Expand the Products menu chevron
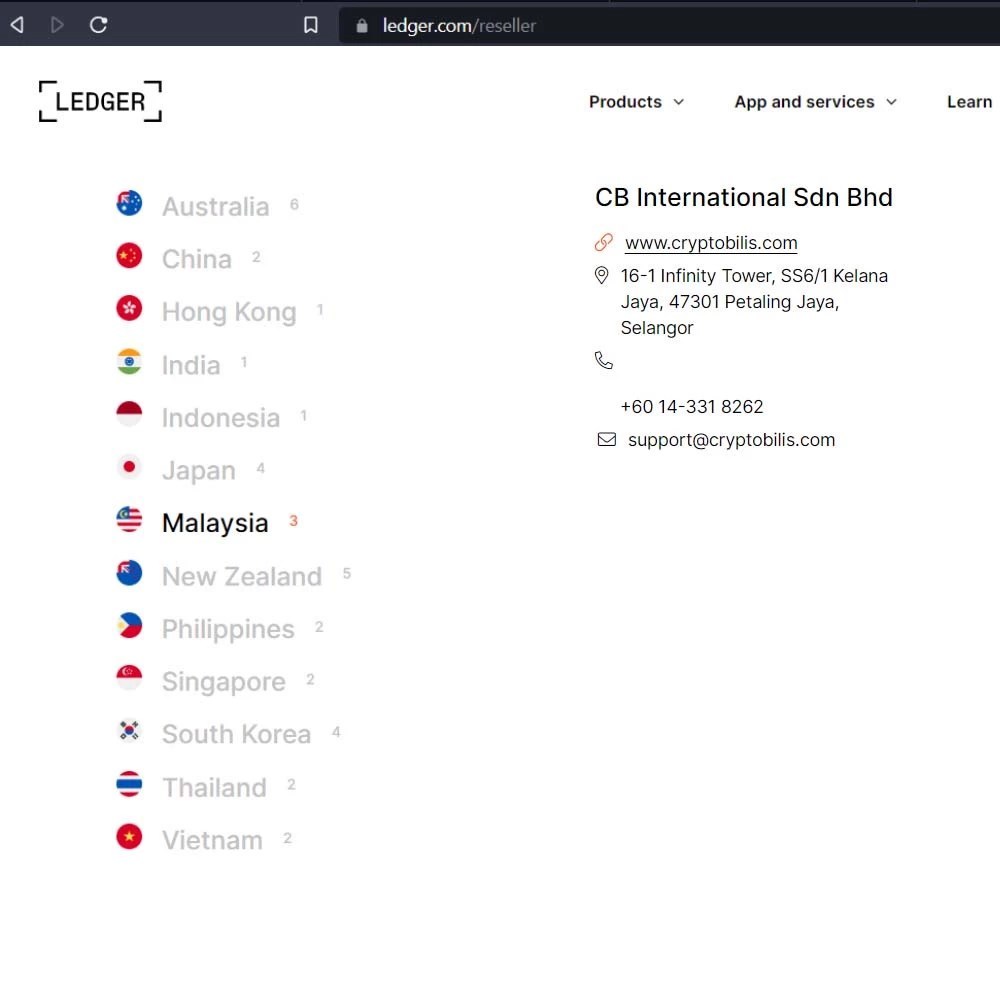The height and width of the screenshot is (1000, 1000). tap(679, 102)
